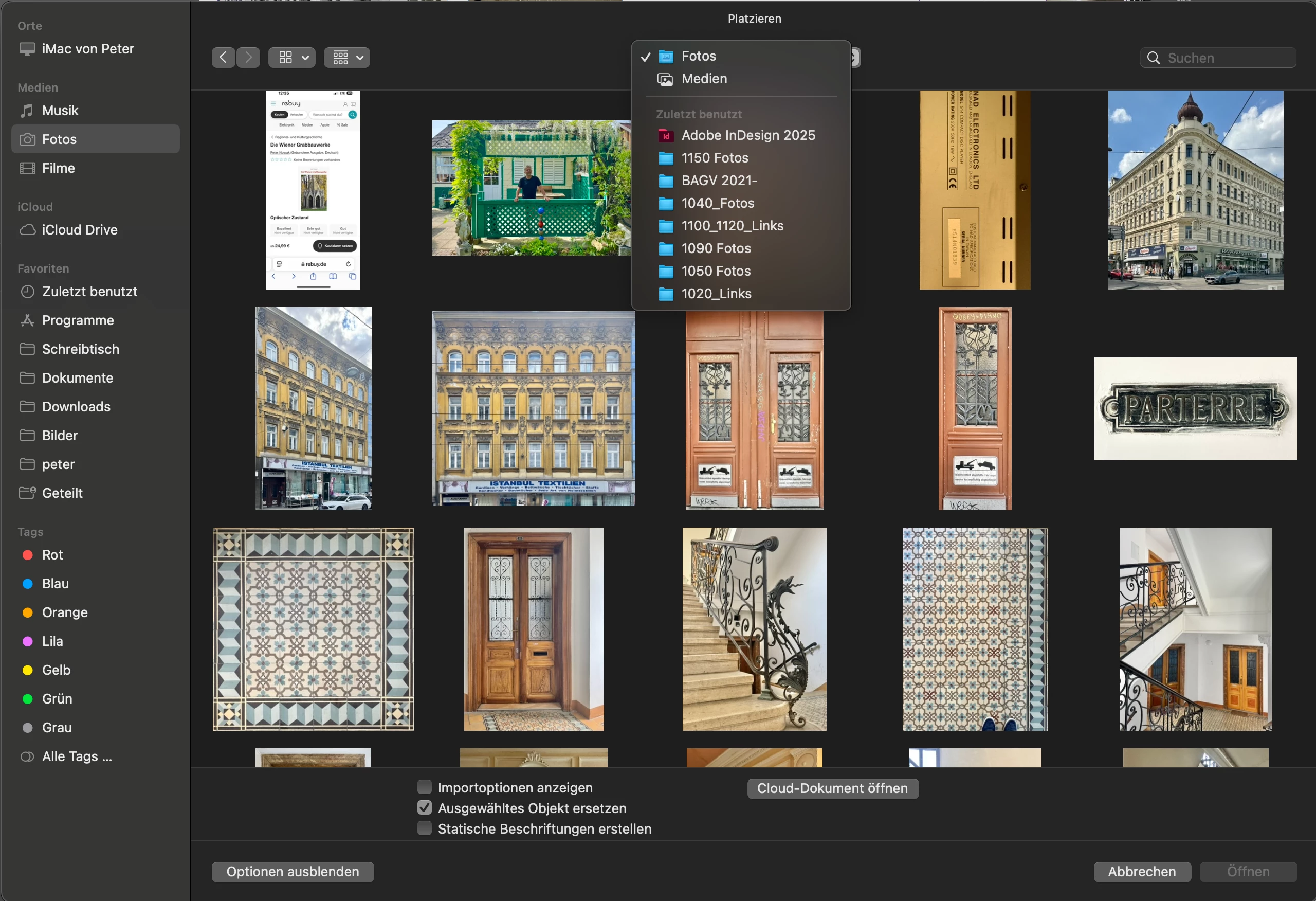
Task: Click Cloud-Dokument öffnen button
Action: click(832, 788)
